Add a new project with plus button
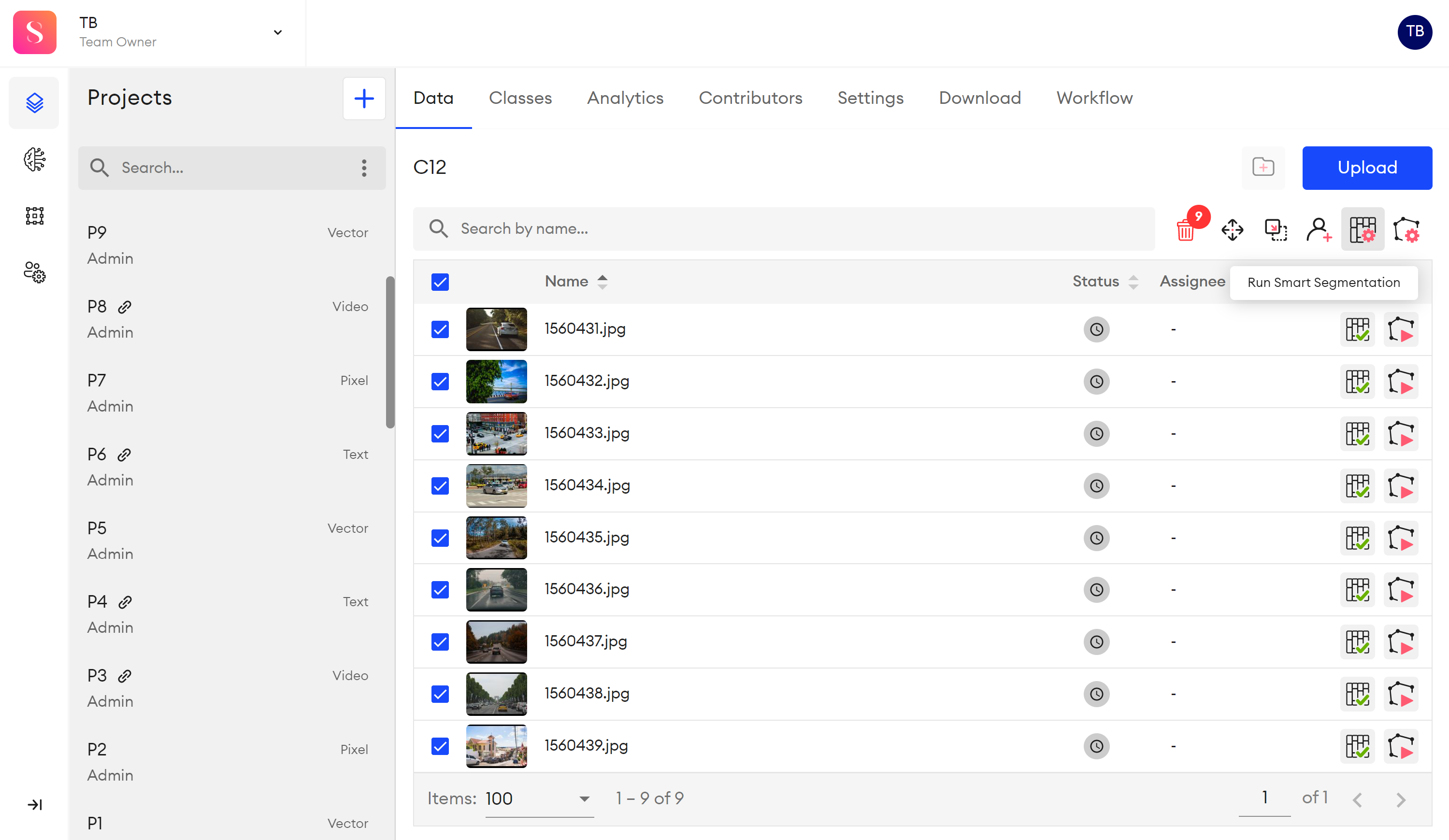This screenshot has height=840, width=1449. coord(364,99)
